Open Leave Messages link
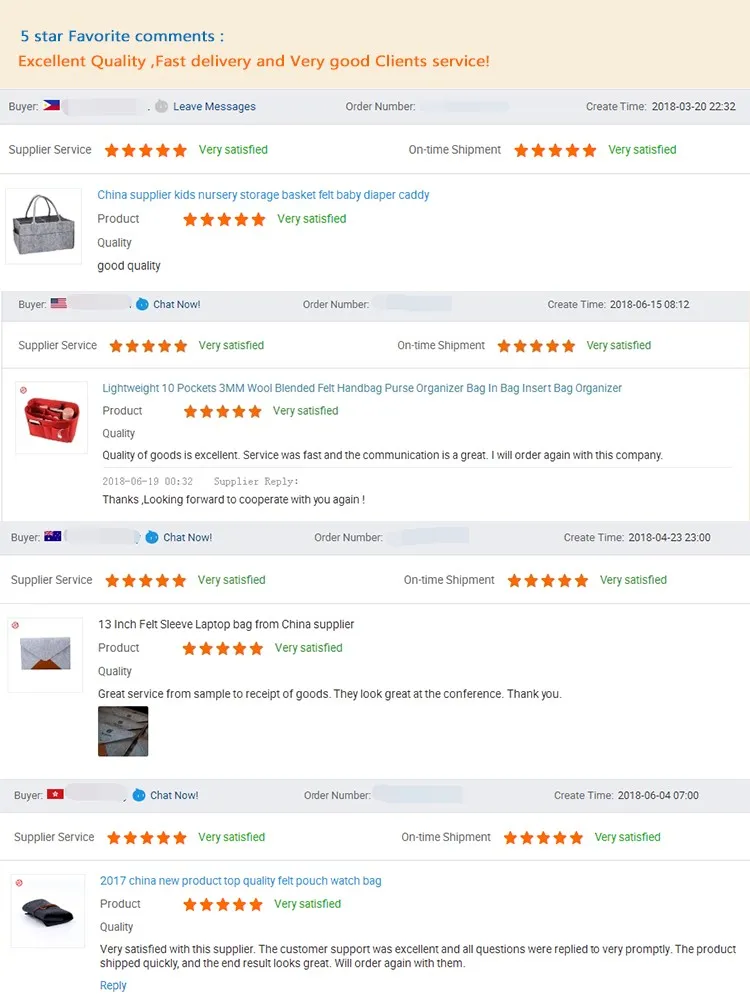The height and width of the screenshot is (1005, 750). tap(214, 107)
